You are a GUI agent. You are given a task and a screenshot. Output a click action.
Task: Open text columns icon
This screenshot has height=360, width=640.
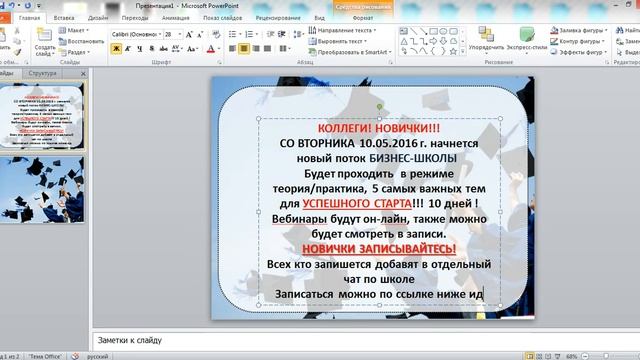click(284, 49)
